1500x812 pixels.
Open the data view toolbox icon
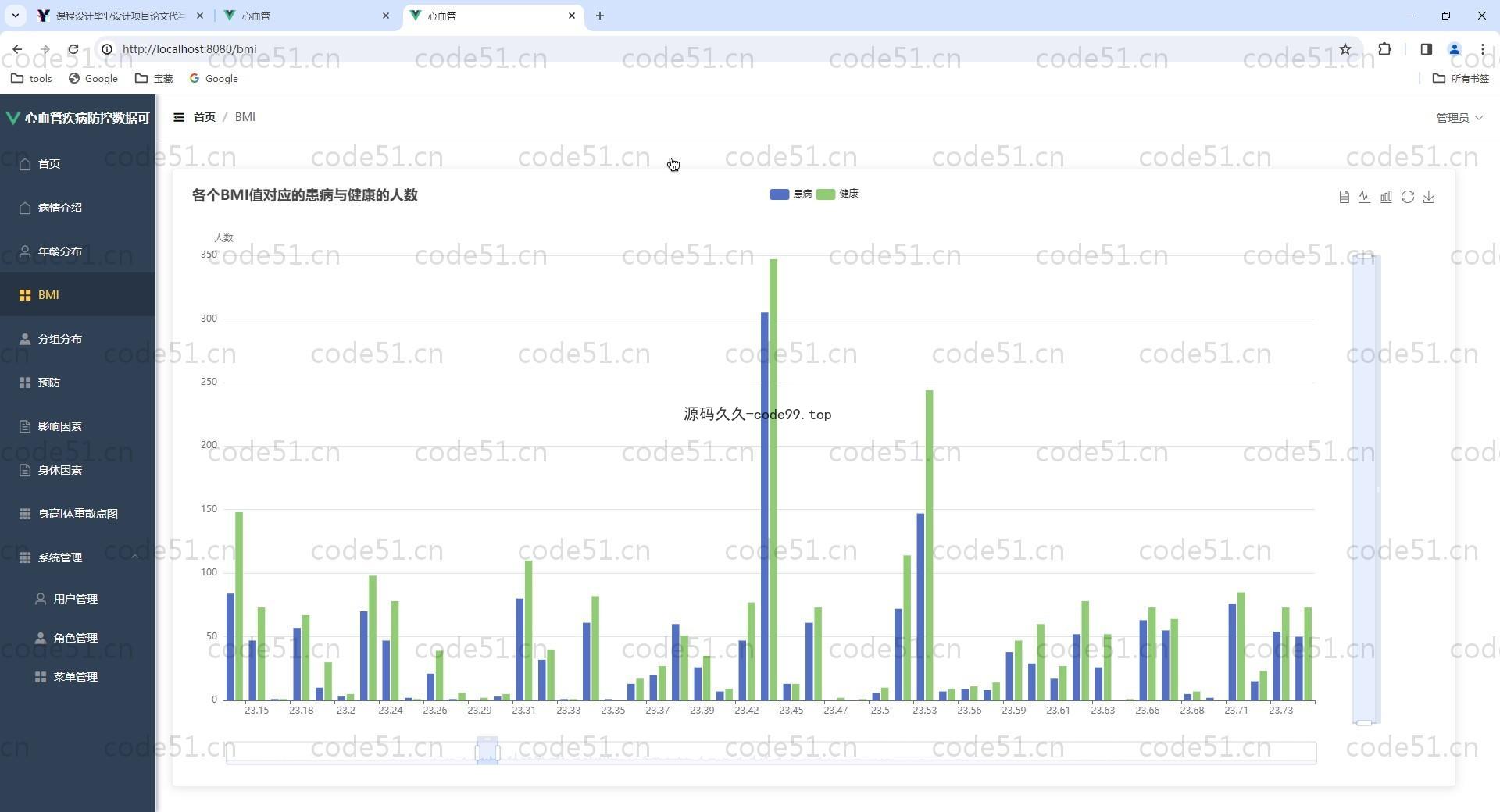click(1344, 197)
